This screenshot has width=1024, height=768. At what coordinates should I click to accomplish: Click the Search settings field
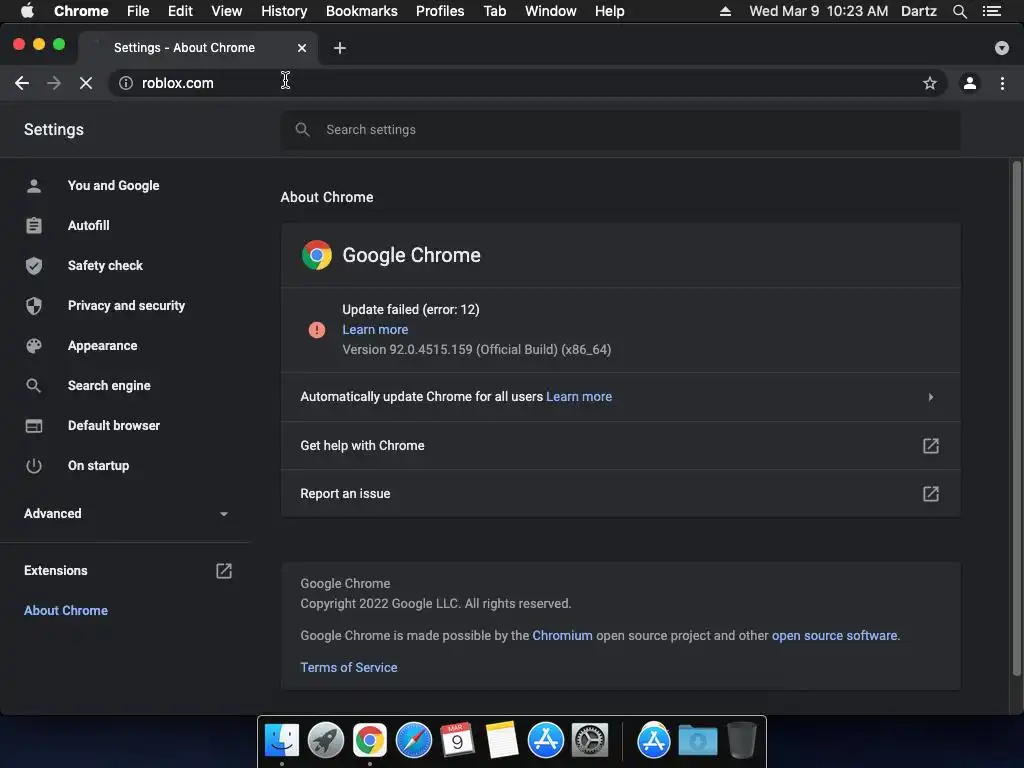tap(620, 129)
